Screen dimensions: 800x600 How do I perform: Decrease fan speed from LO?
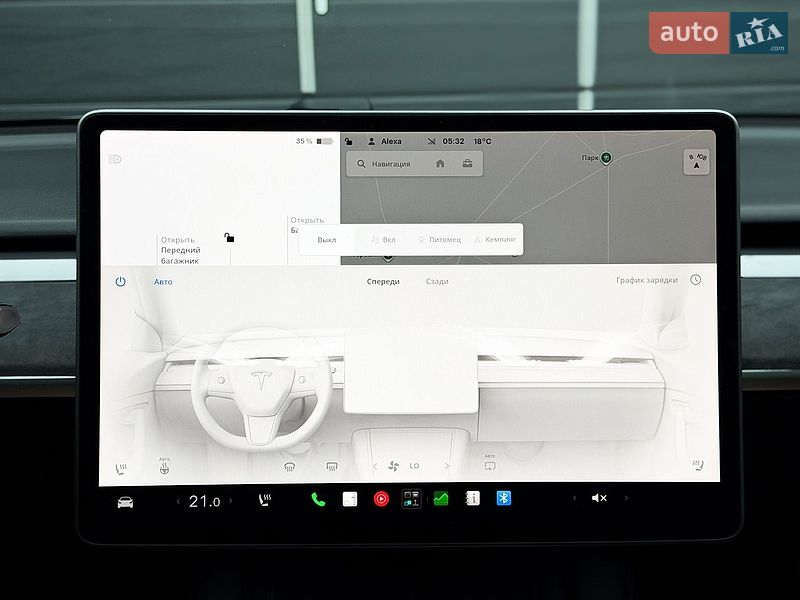pos(376,466)
